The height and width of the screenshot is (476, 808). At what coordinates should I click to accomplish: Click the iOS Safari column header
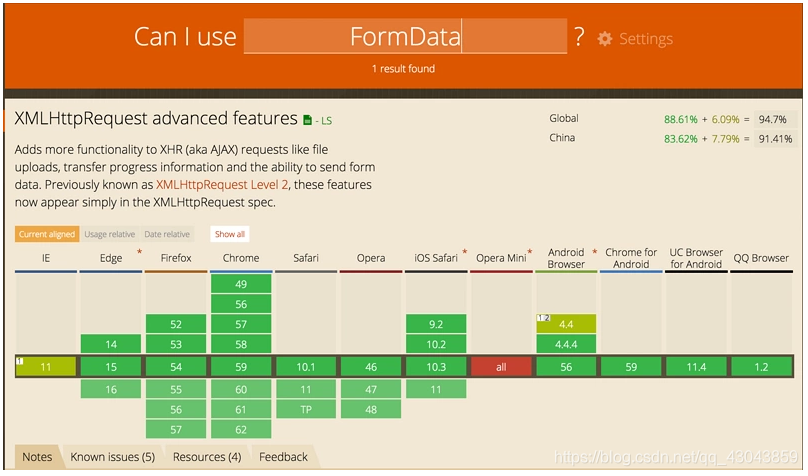436,258
